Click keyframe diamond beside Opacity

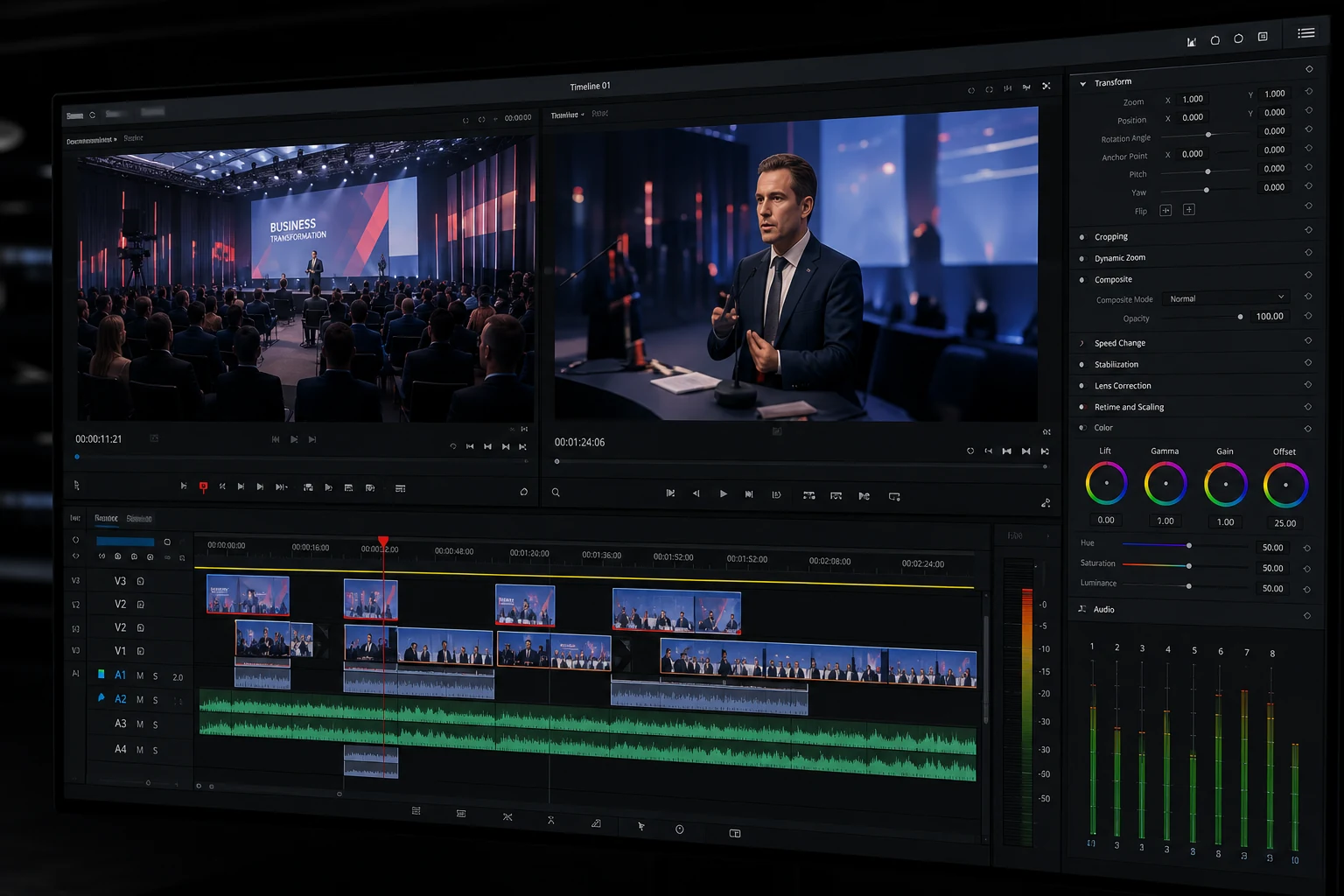coord(1308,316)
